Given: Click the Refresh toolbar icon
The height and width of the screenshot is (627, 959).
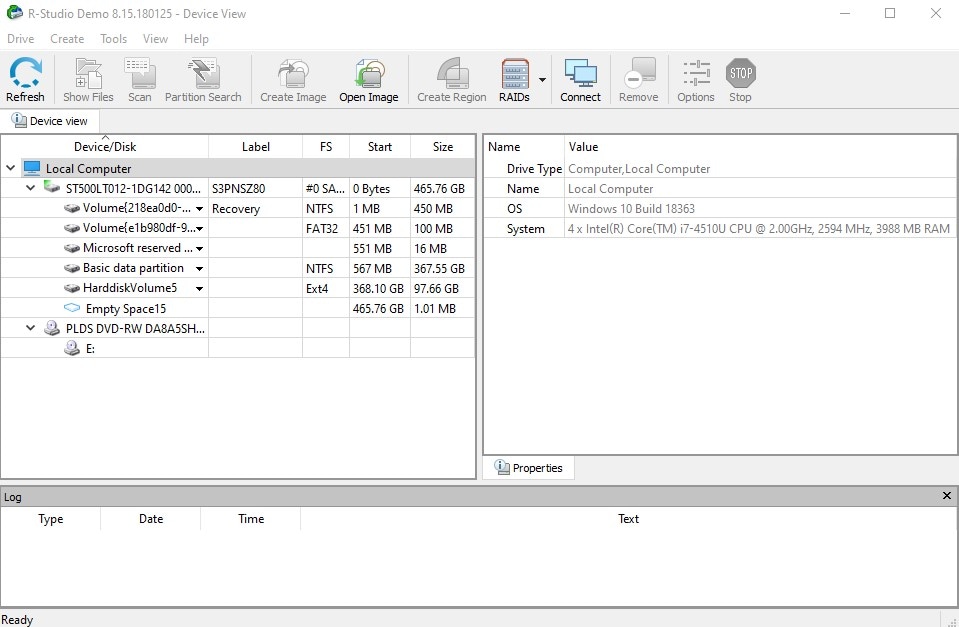Looking at the screenshot, I should pyautogui.click(x=25, y=73).
